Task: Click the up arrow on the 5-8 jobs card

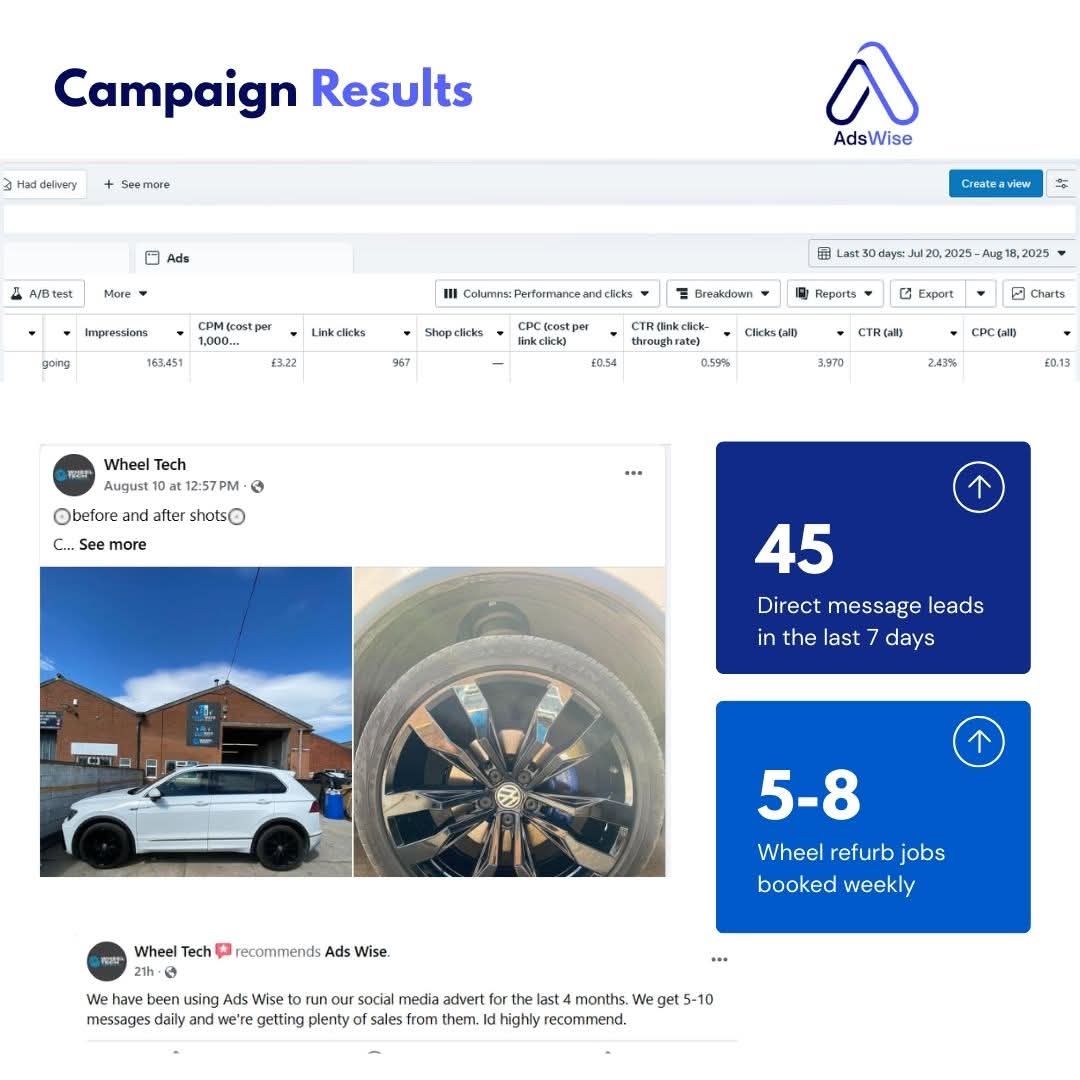Action: tap(979, 741)
